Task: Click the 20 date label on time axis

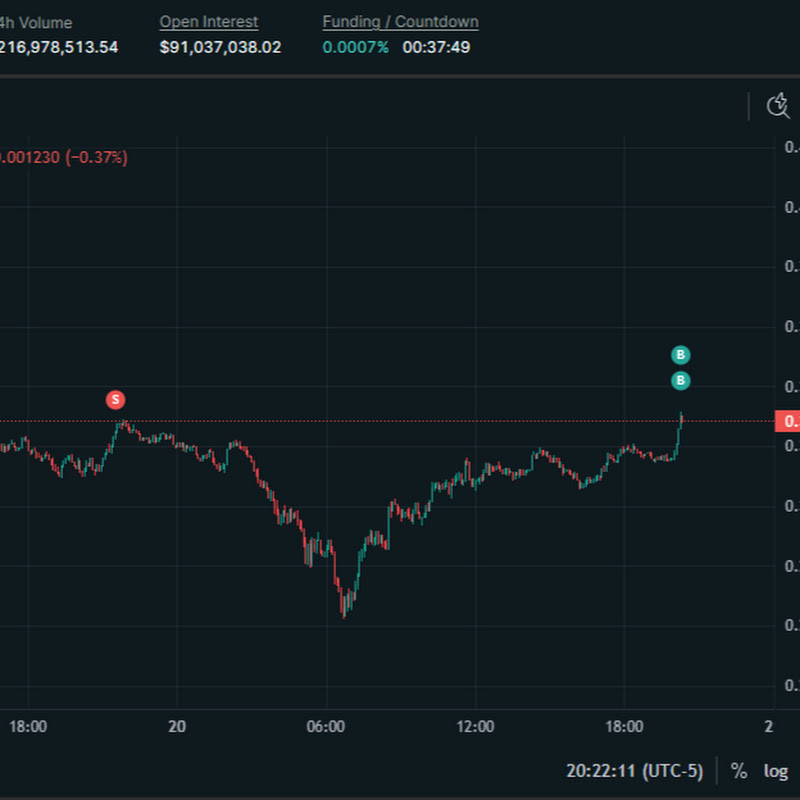Action: click(x=177, y=726)
